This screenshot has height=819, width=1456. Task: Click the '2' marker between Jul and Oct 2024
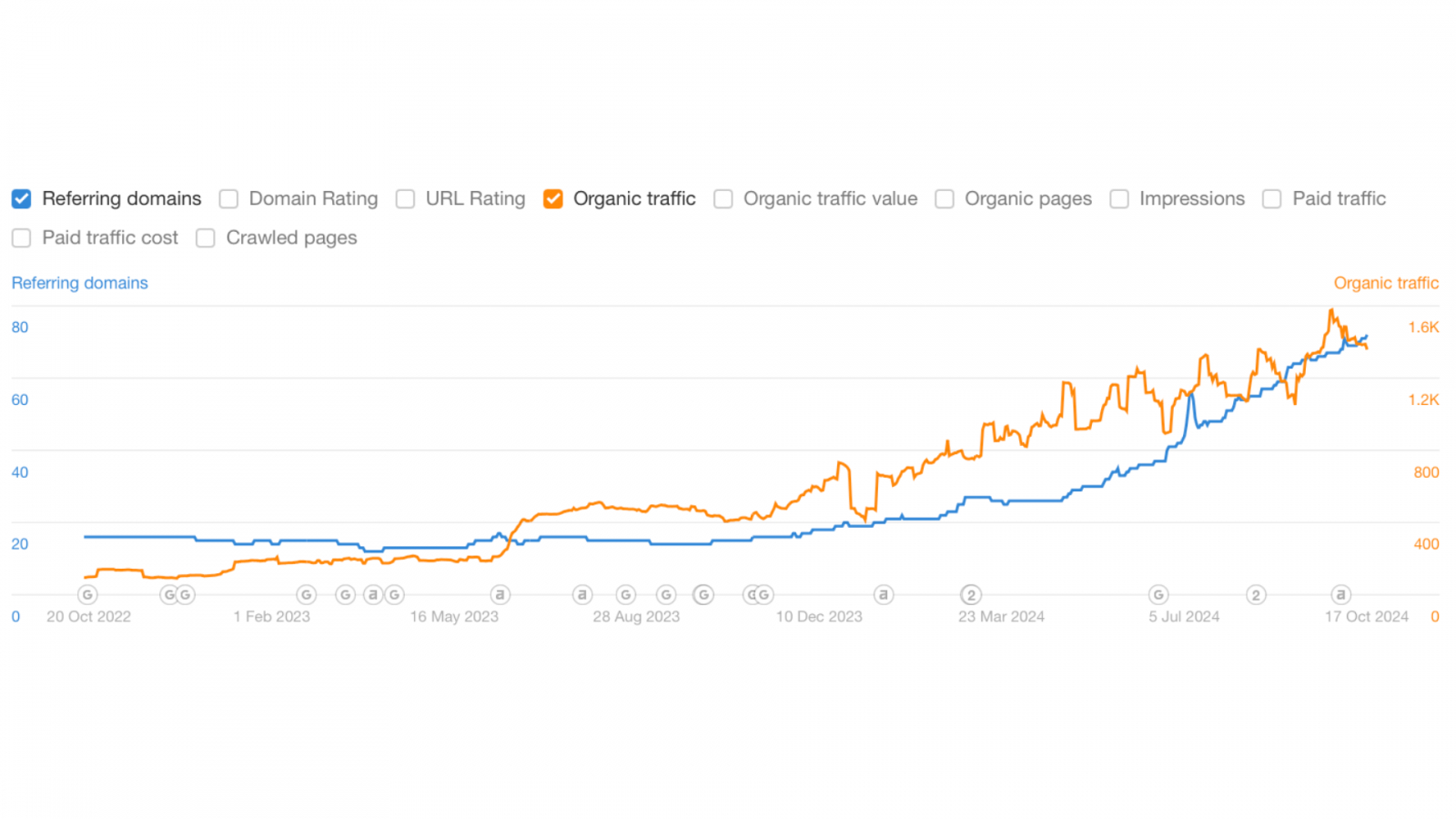tap(1256, 595)
